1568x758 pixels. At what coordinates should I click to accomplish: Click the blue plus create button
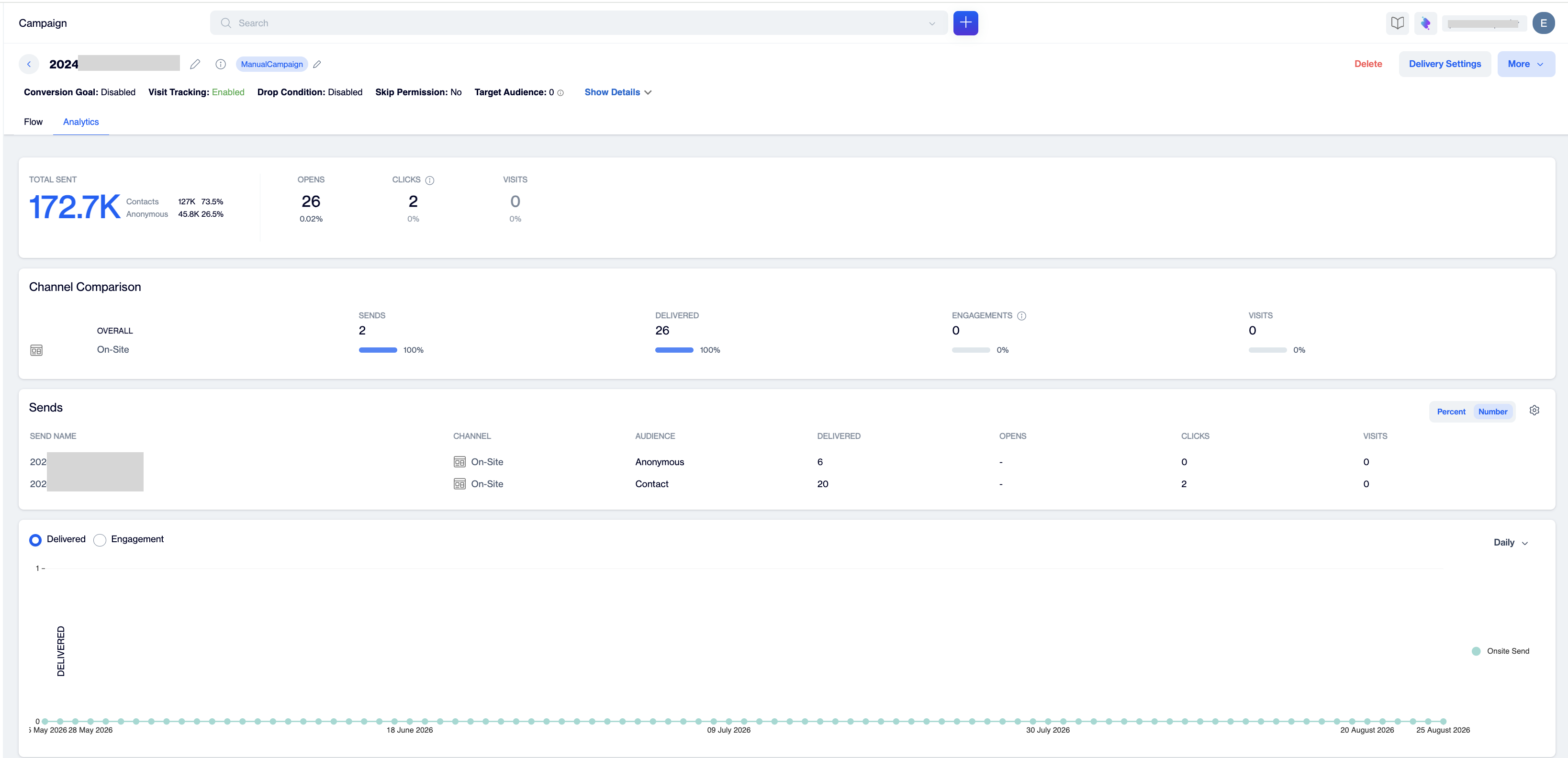pos(965,23)
